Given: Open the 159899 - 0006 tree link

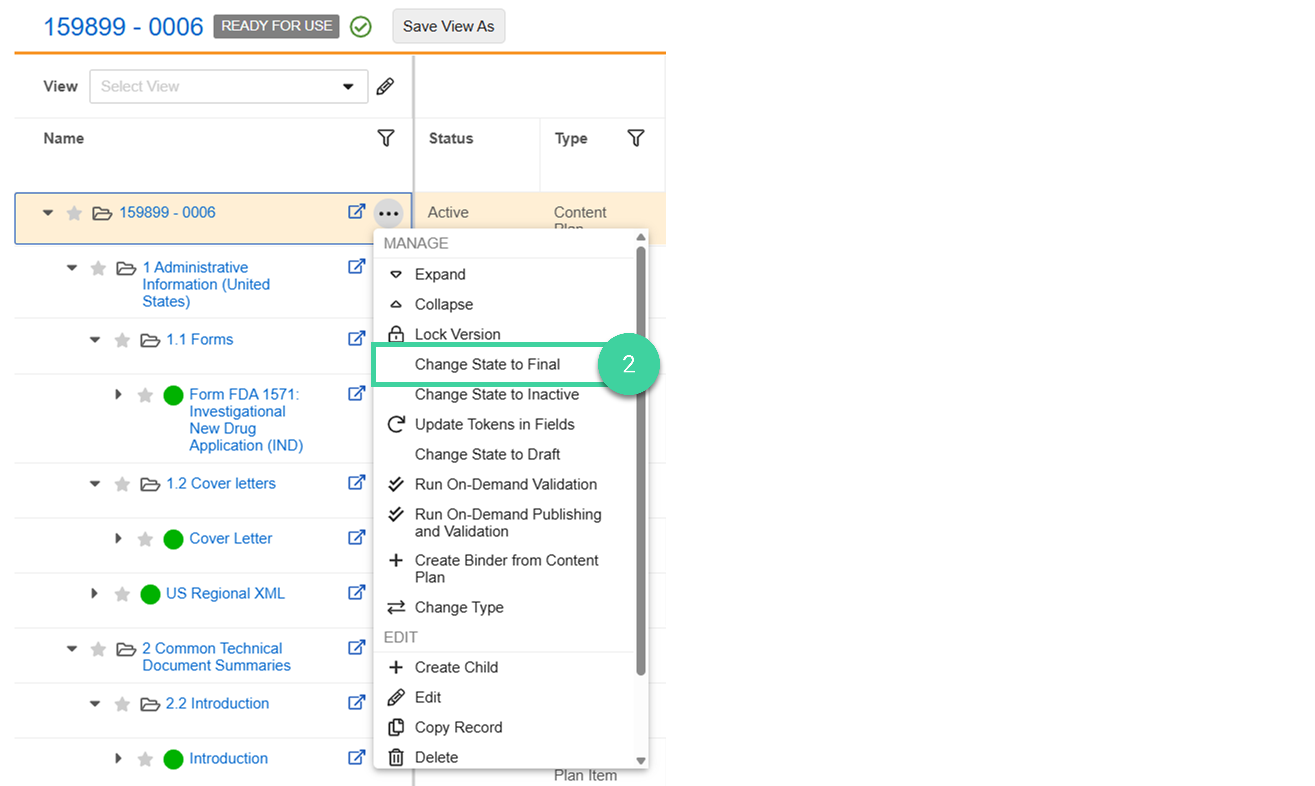Looking at the screenshot, I should pos(167,212).
